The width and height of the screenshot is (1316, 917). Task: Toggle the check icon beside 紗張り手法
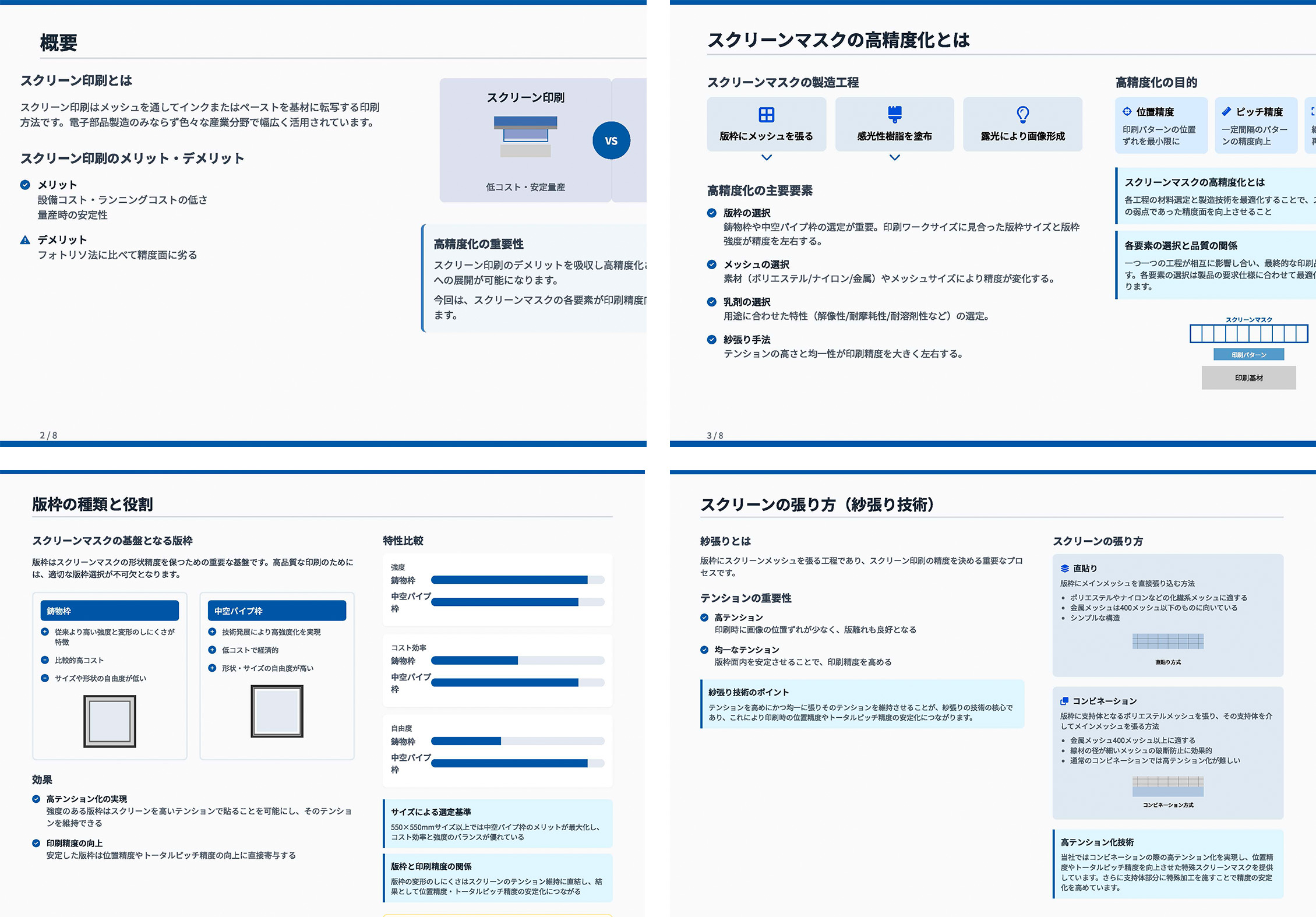tap(712, 338)
